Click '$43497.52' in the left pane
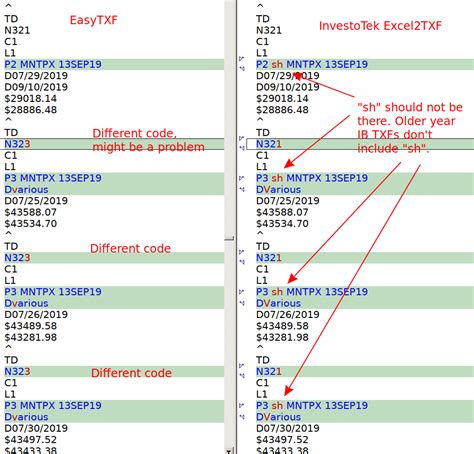Image resolution: width=474 pixels, height=454 pixels. tap(30, 440)
